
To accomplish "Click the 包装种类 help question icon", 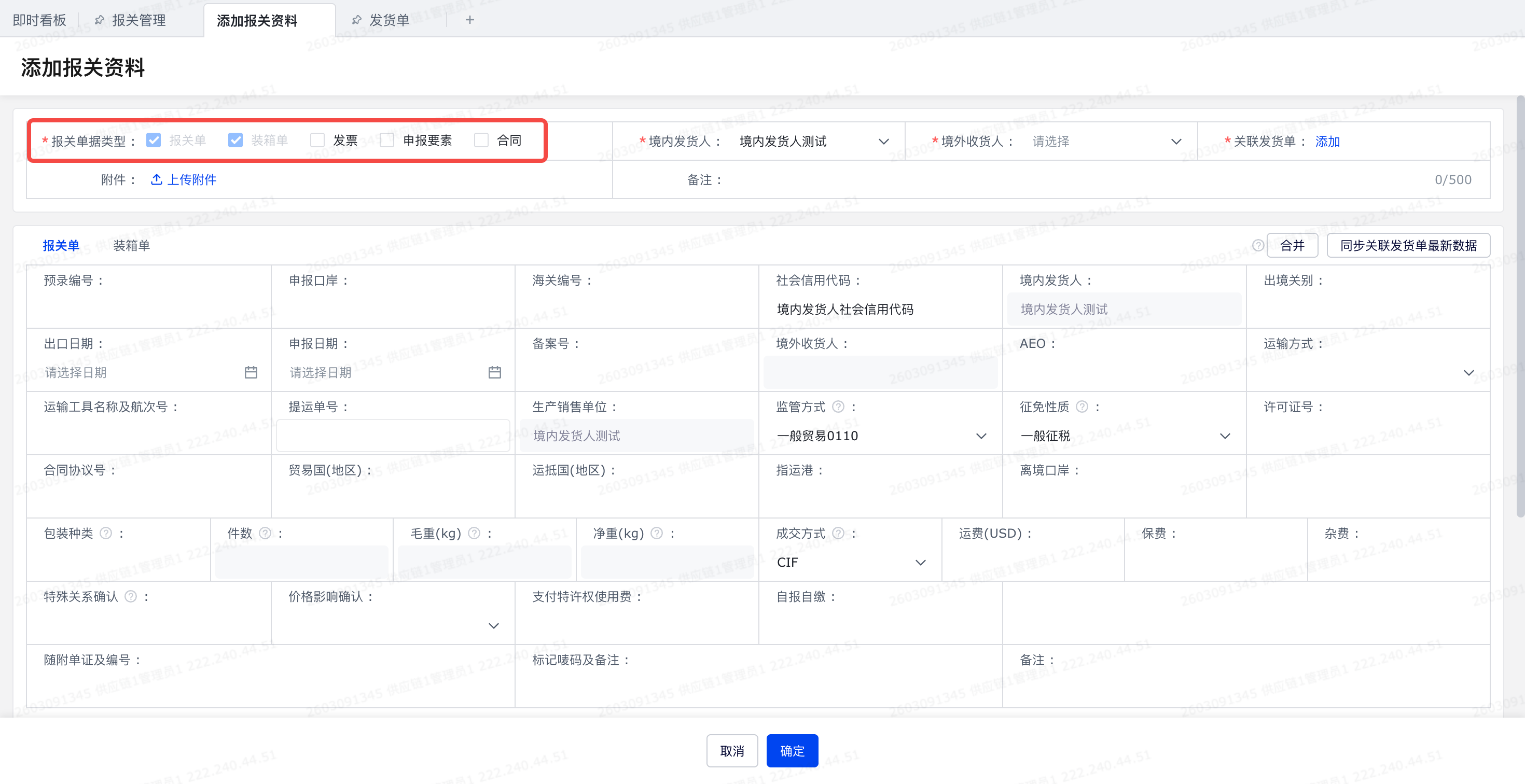I will click(106, 533).
